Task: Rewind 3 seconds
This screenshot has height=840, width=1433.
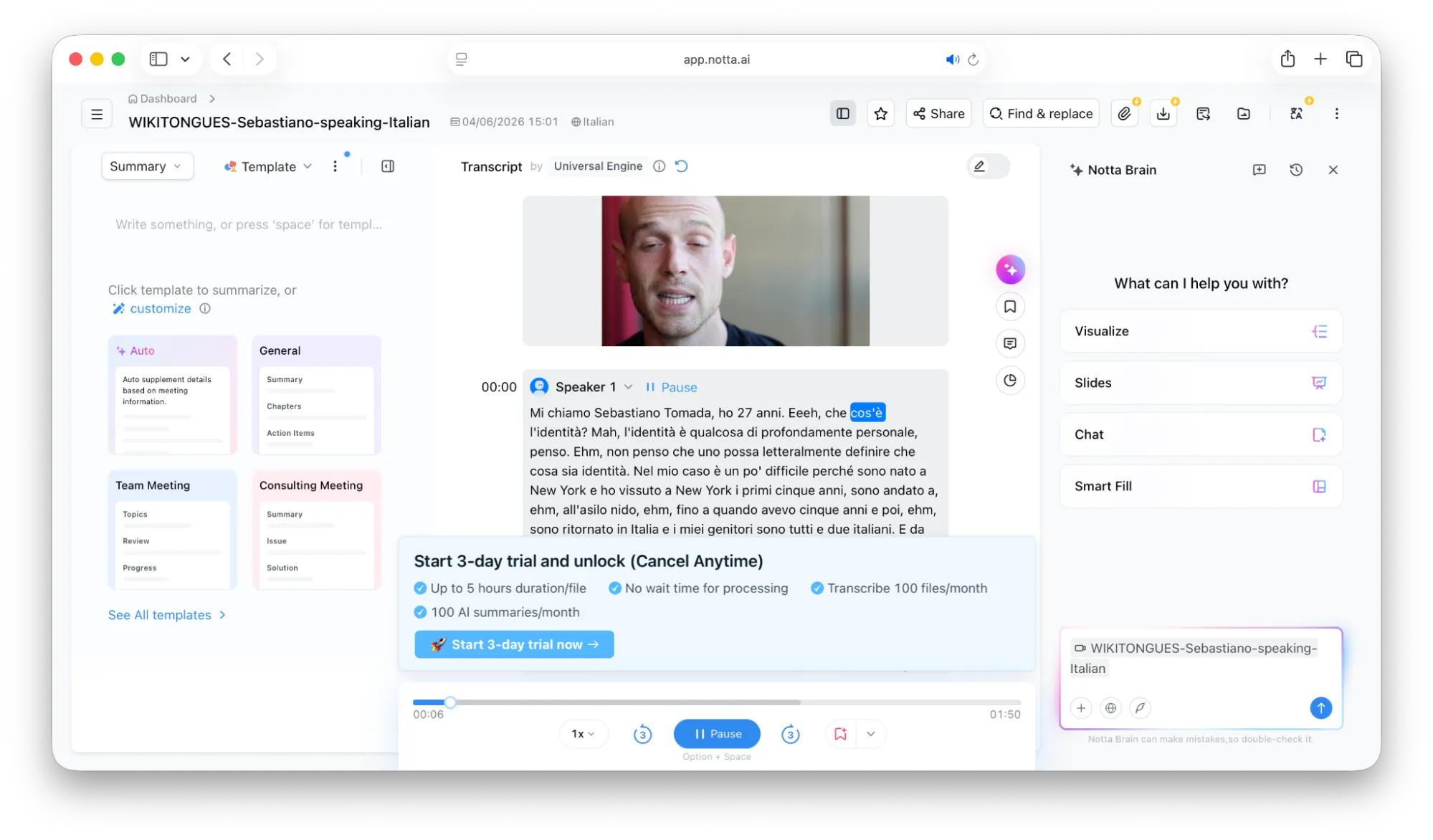Action: (x=643, y=734)
